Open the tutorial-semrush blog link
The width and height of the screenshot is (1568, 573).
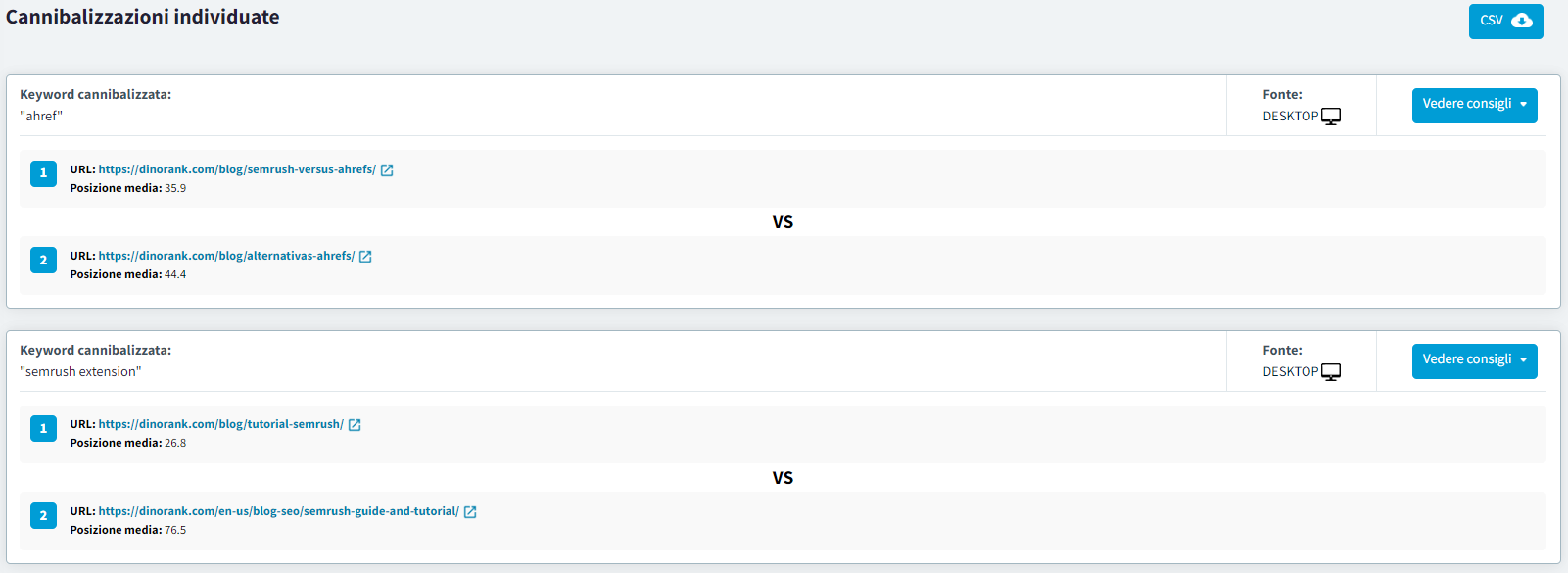click(220, 424)
